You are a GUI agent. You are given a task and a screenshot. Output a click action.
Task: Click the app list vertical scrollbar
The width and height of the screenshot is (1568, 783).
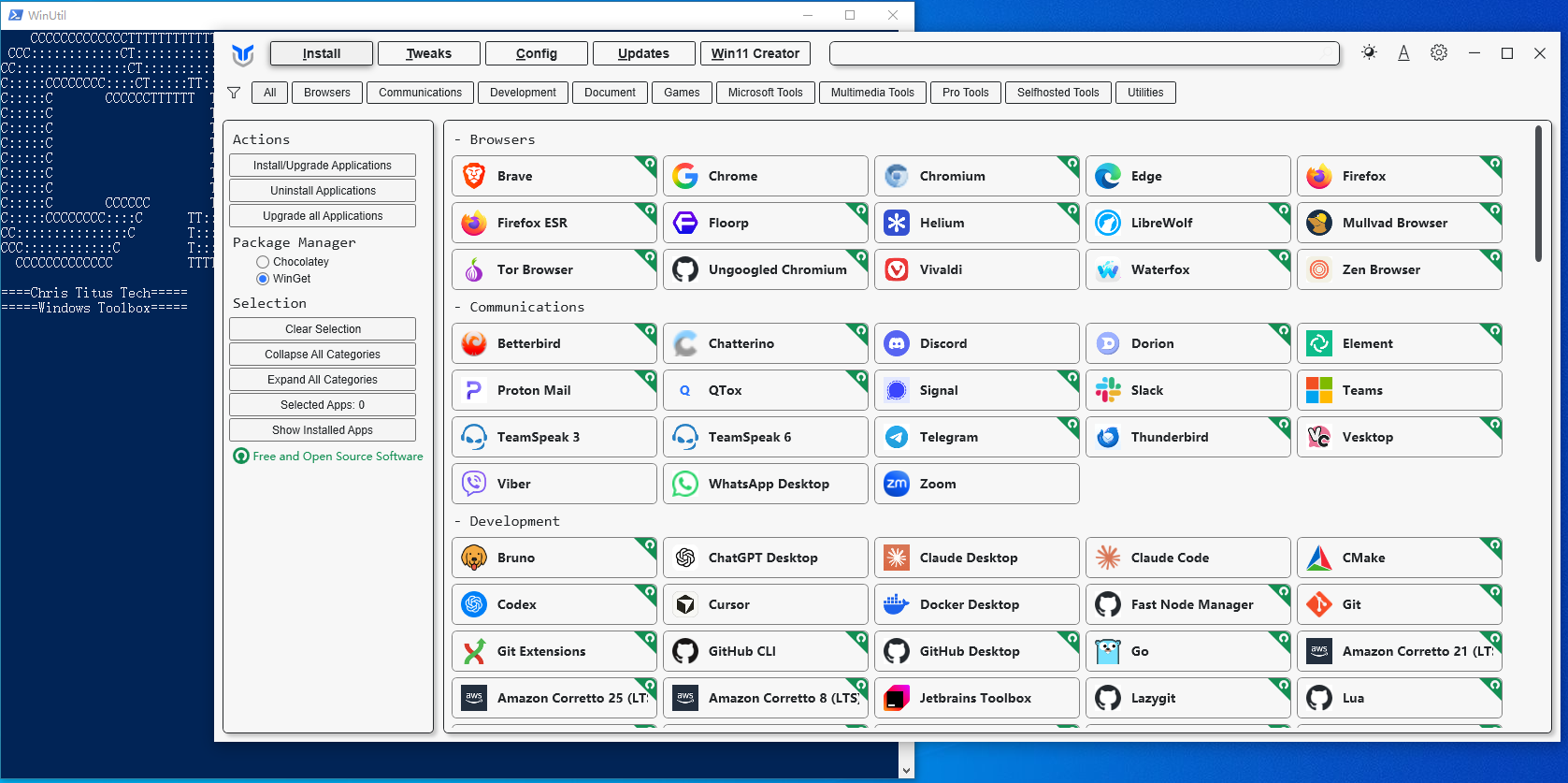[1538, 194]
